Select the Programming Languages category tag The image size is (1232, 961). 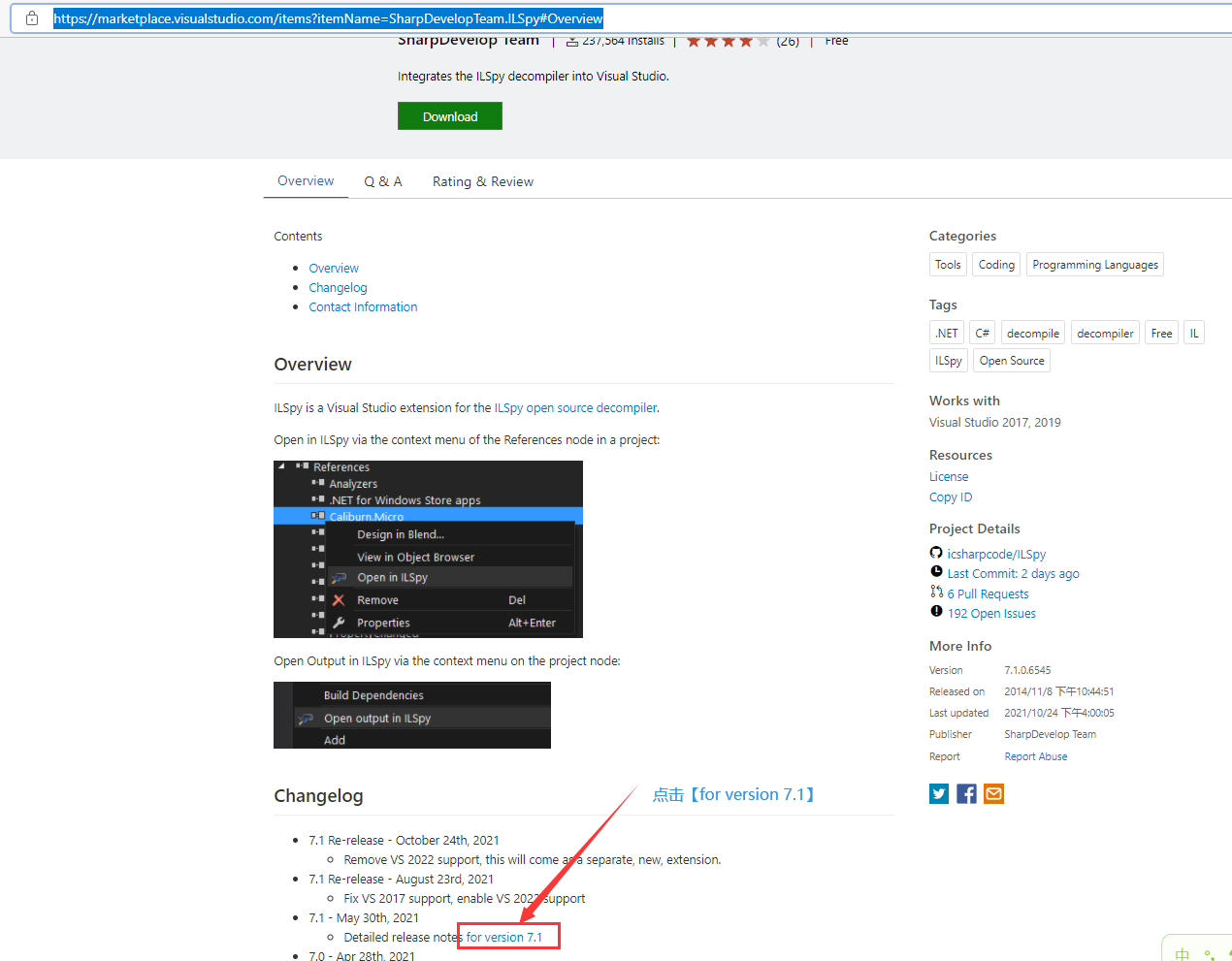[x=1095, y=265]
